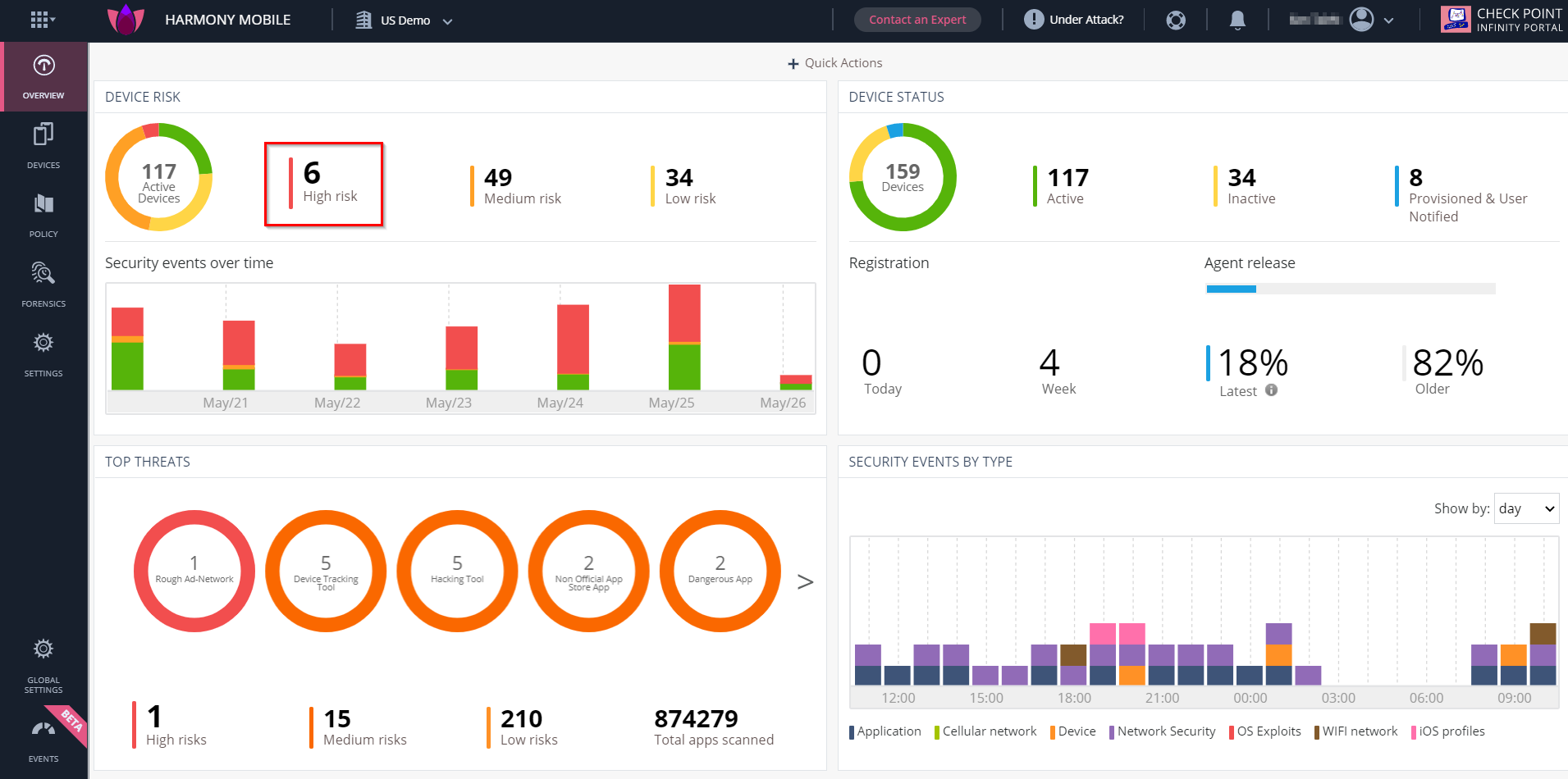
Task: Click the May/24 security events bar
Action: (573, 347)
